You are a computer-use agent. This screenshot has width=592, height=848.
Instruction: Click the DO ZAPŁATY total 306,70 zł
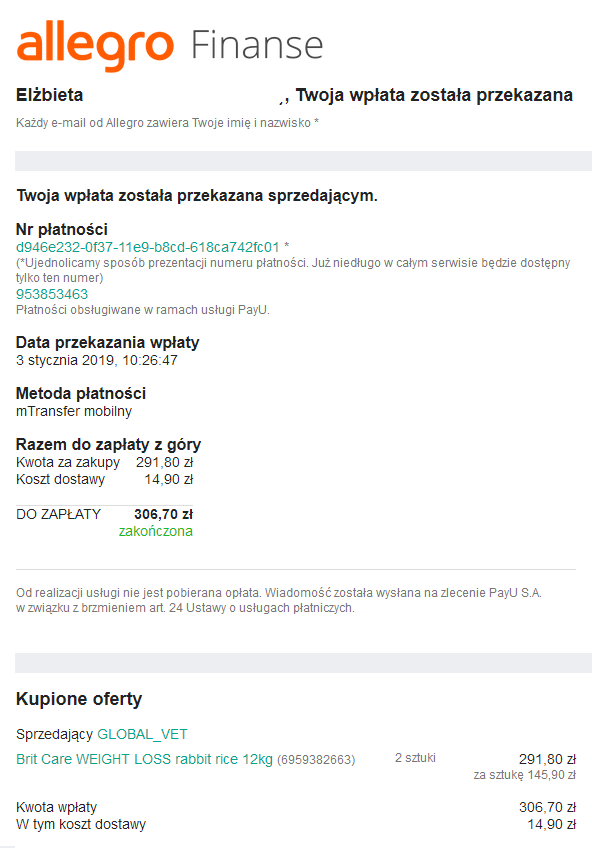[163, 514]
